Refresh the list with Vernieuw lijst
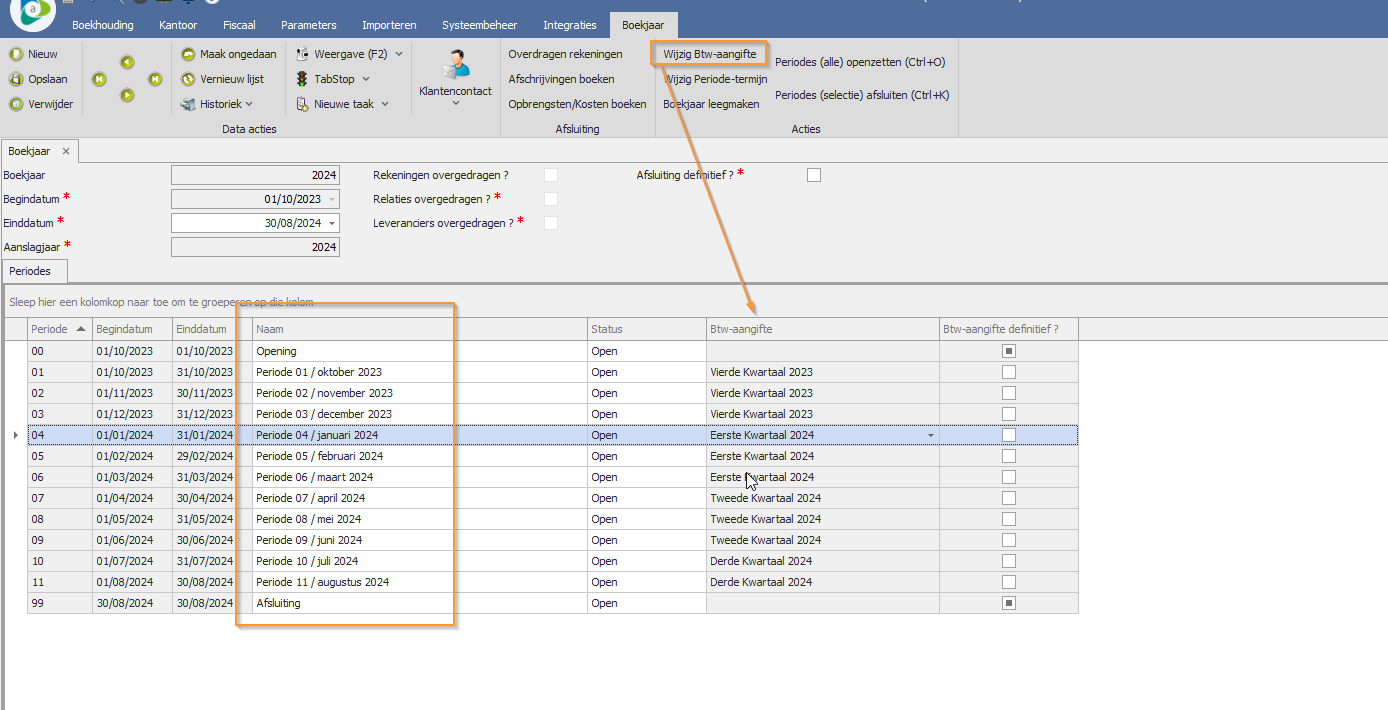Viewport: 1388px width, 710px height. [x=188, y=79]
